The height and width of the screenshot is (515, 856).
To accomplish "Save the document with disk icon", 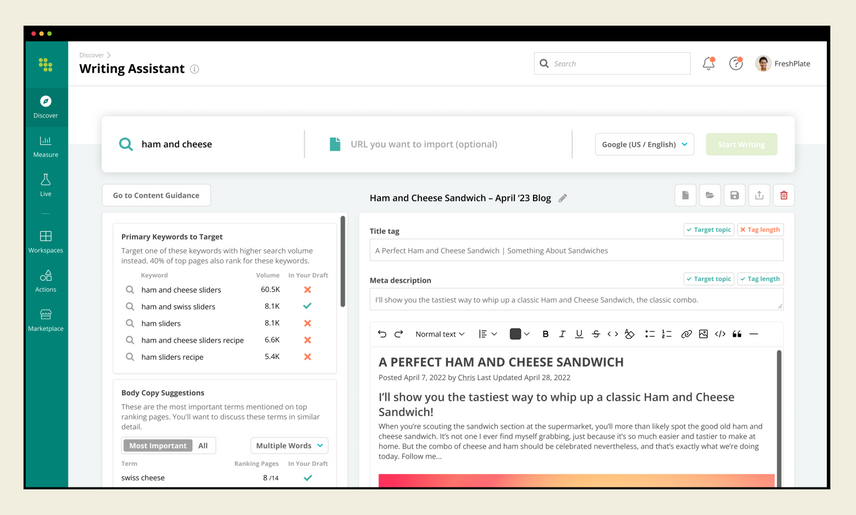I will coord(734,196).
